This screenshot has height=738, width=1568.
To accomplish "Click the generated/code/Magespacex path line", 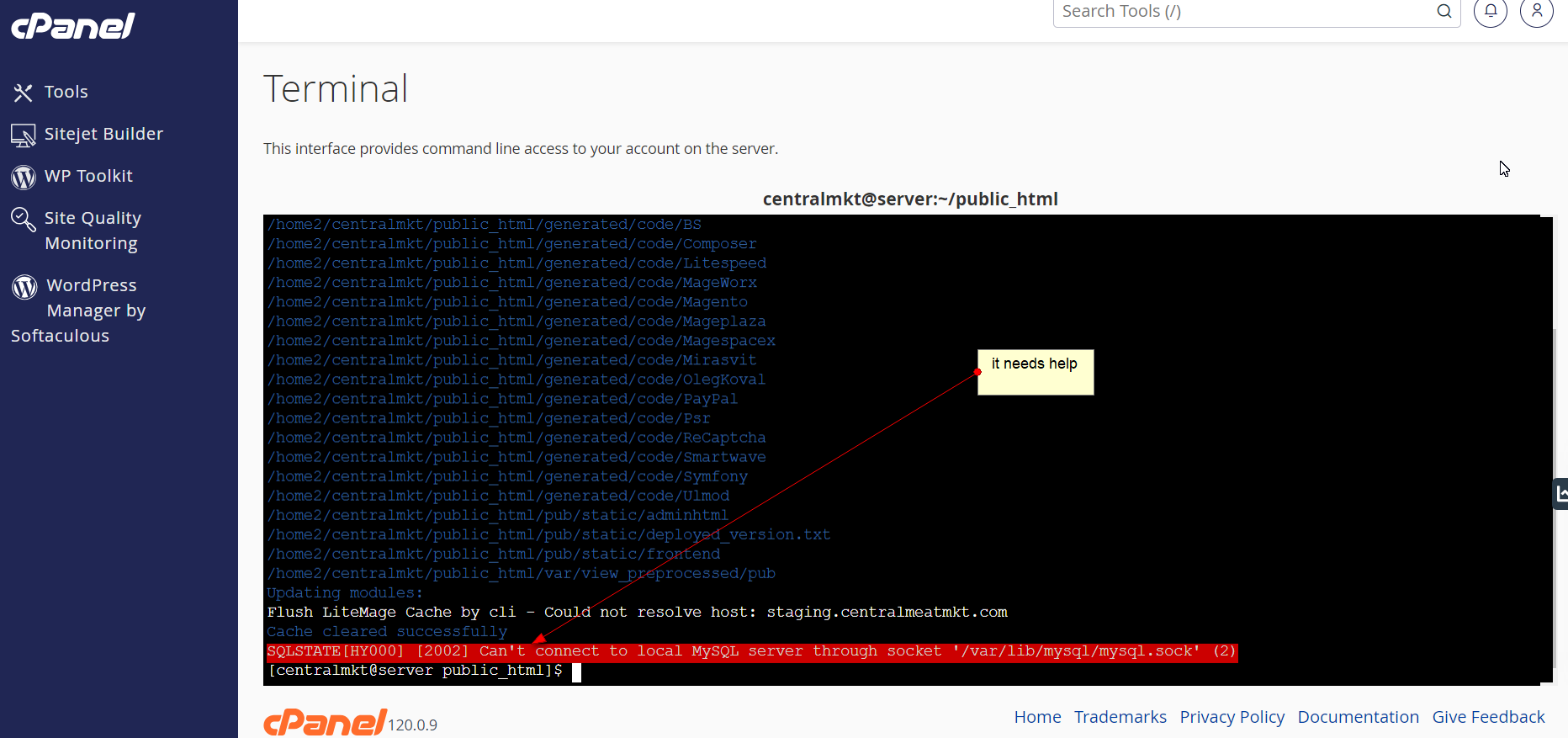I will coord(521,341).
